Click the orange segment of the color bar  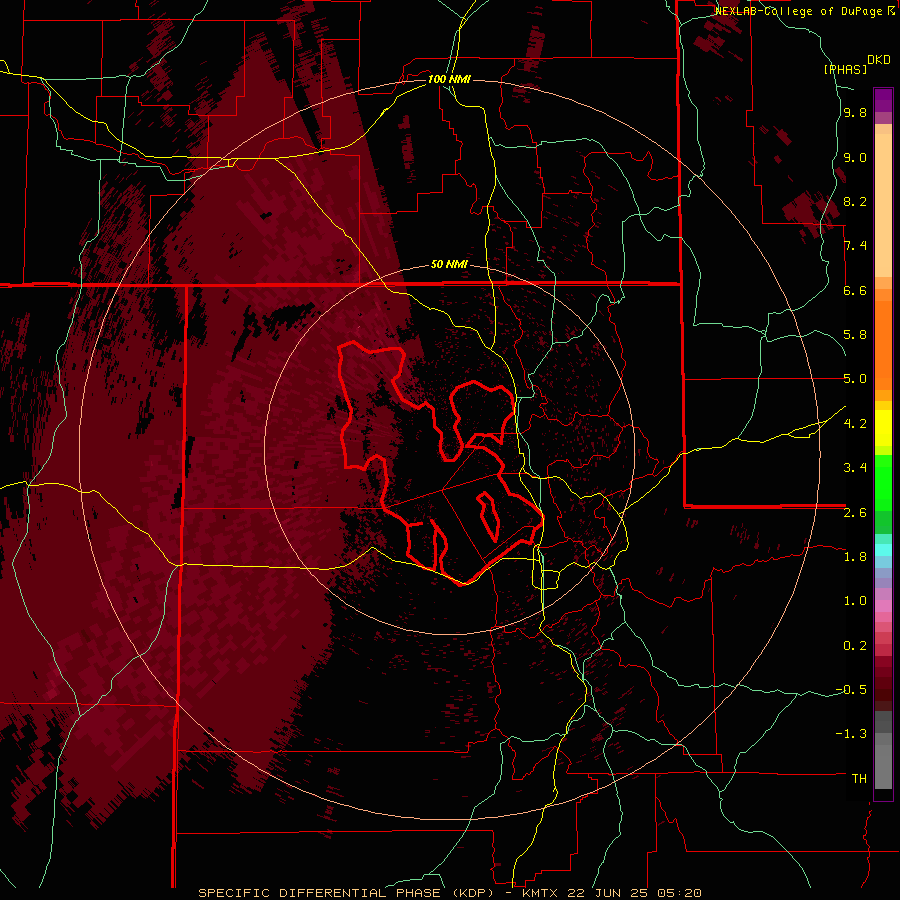click(883, 344)
